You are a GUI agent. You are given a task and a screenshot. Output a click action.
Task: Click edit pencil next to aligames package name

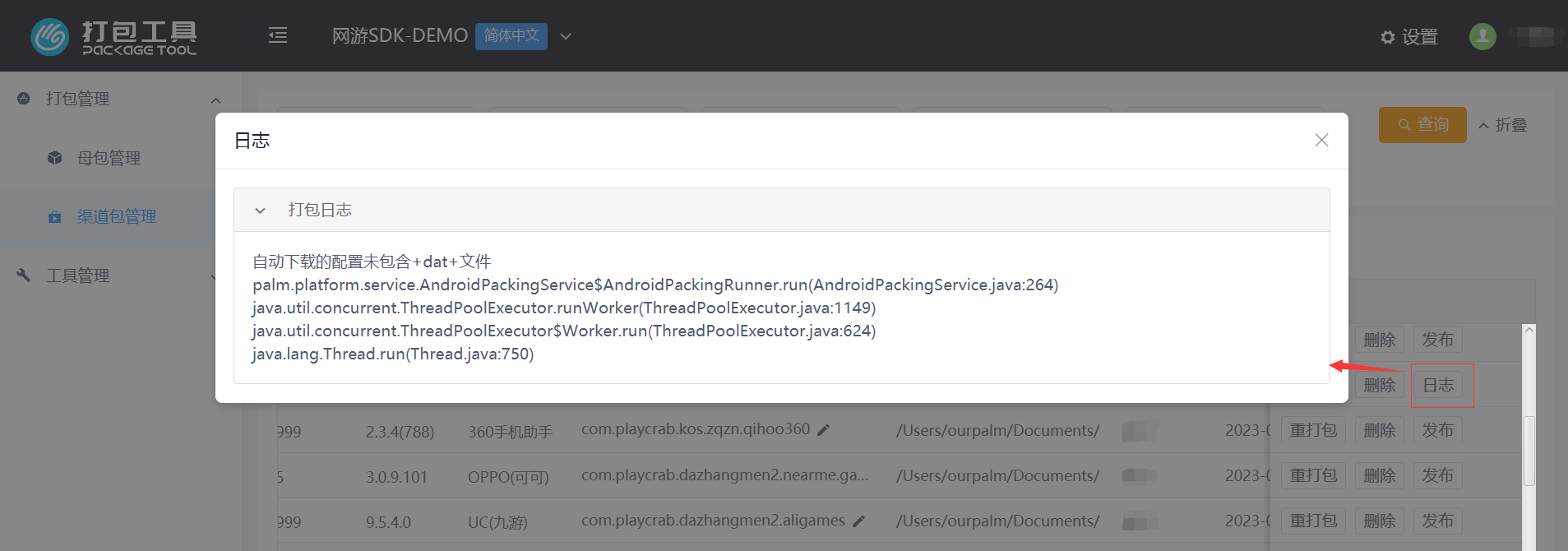[x=859, y=521]
